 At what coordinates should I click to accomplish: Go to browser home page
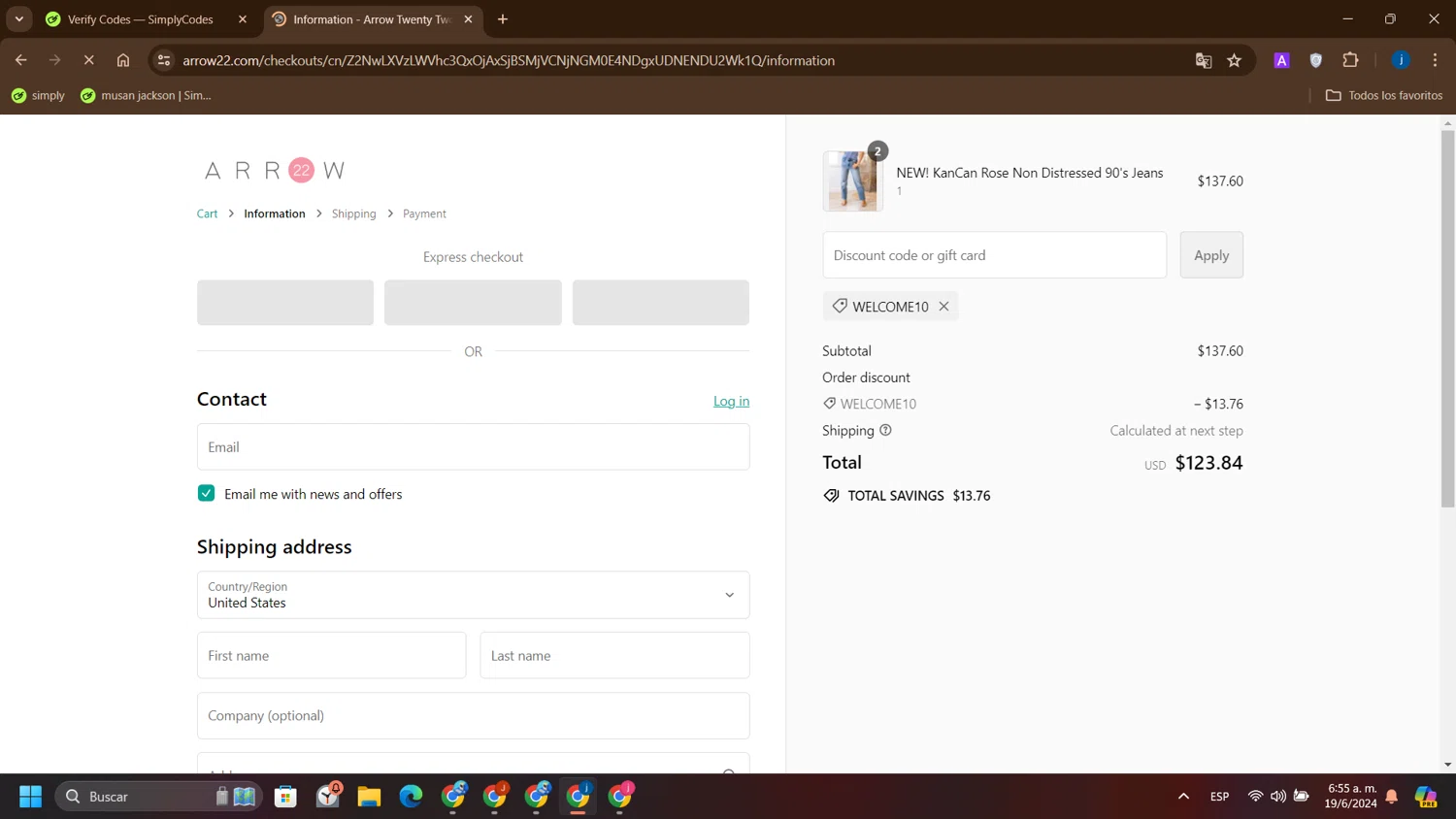(x=123, y=60)
